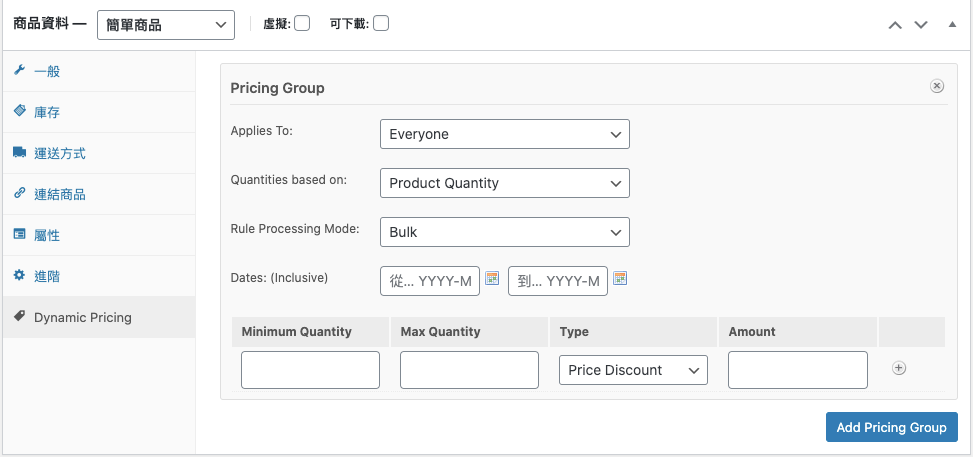973x457 pixels.
Task: Click the Add Pricing Group button
Action: point(891,427)
